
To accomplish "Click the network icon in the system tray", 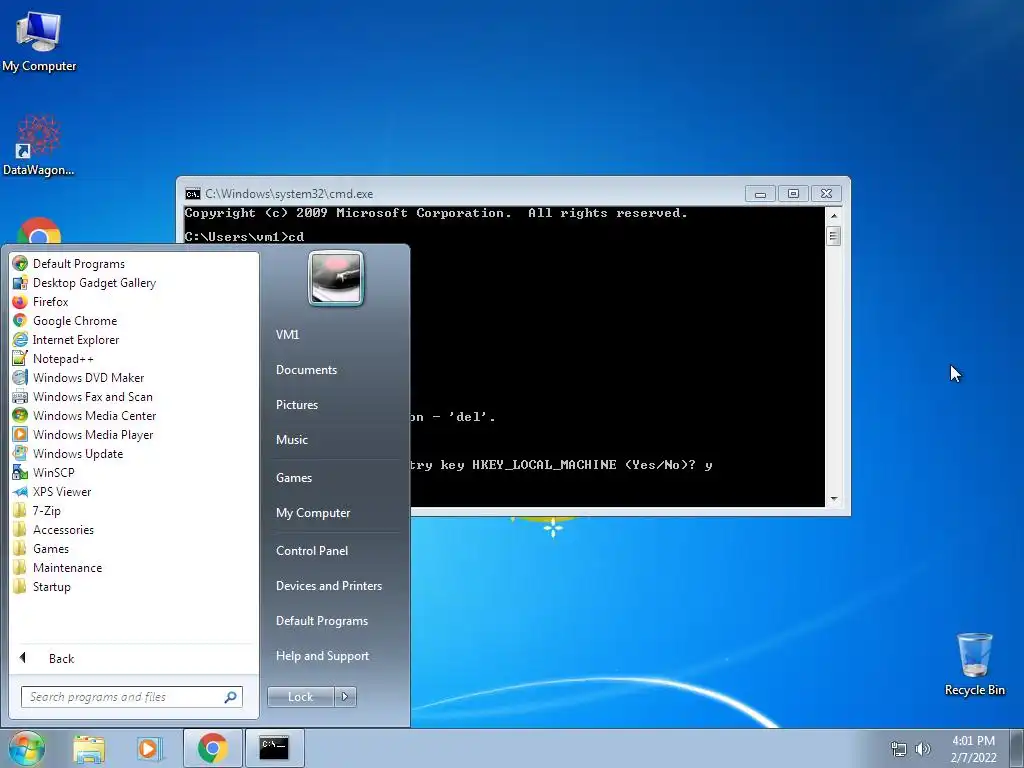I will coord(899,749).
